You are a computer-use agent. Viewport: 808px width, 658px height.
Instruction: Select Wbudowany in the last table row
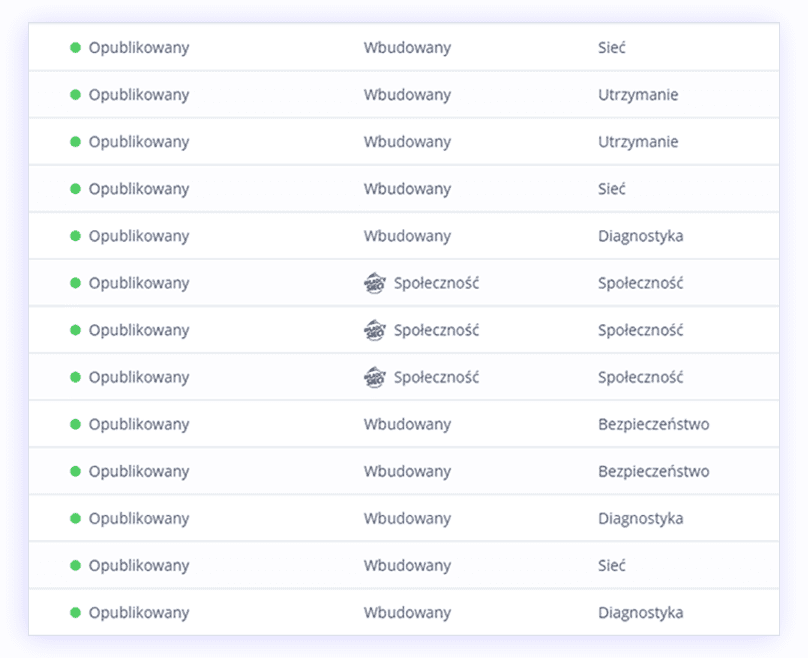[407, 613]
